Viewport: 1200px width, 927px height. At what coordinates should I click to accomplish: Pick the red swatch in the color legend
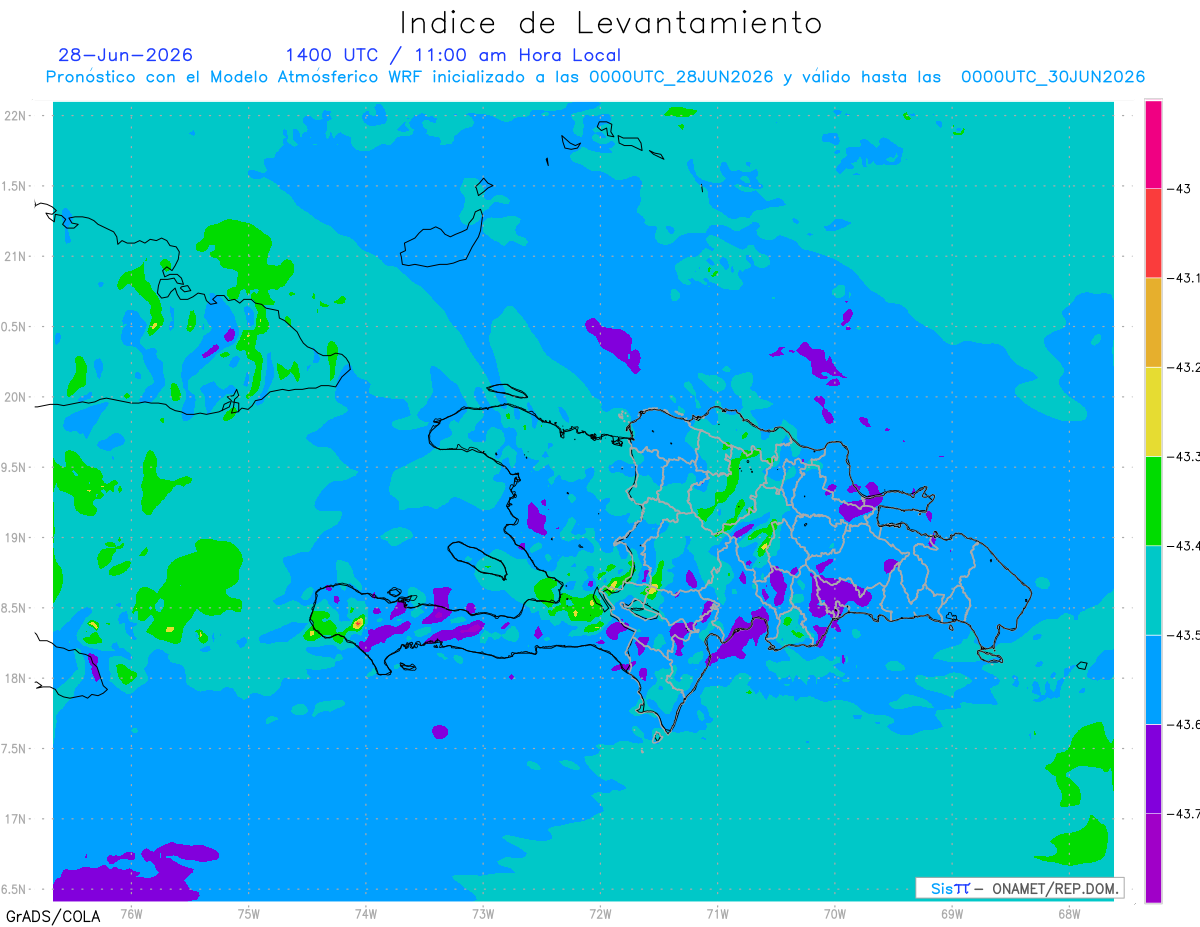1153,233
